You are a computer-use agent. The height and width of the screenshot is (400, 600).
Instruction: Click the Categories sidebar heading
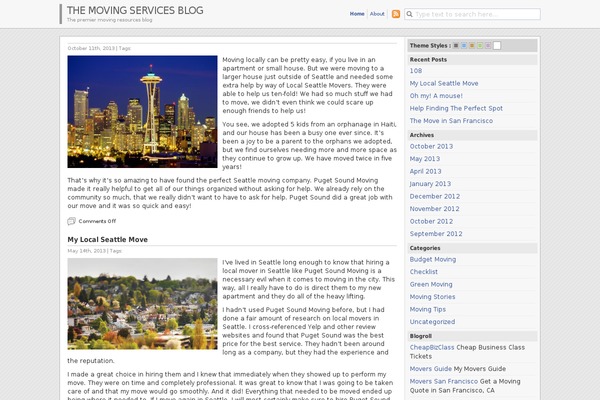(x=425, y=248)
